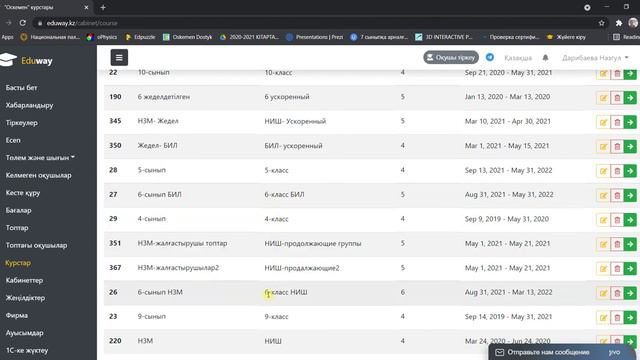Image resolution: width=640 pixels, height=360 pixels.
Task: Open the hamburger sidebar menu button
Action: coord(119,58)
